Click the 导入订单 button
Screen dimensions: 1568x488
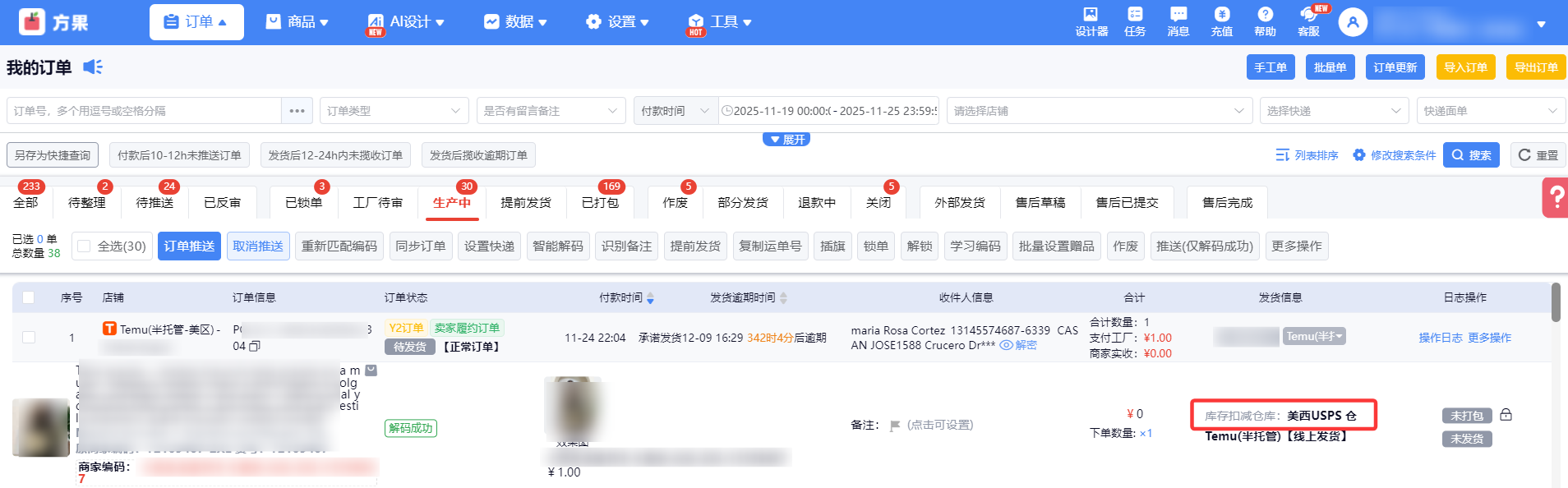pyautogui.click(x=1465, y=67)
